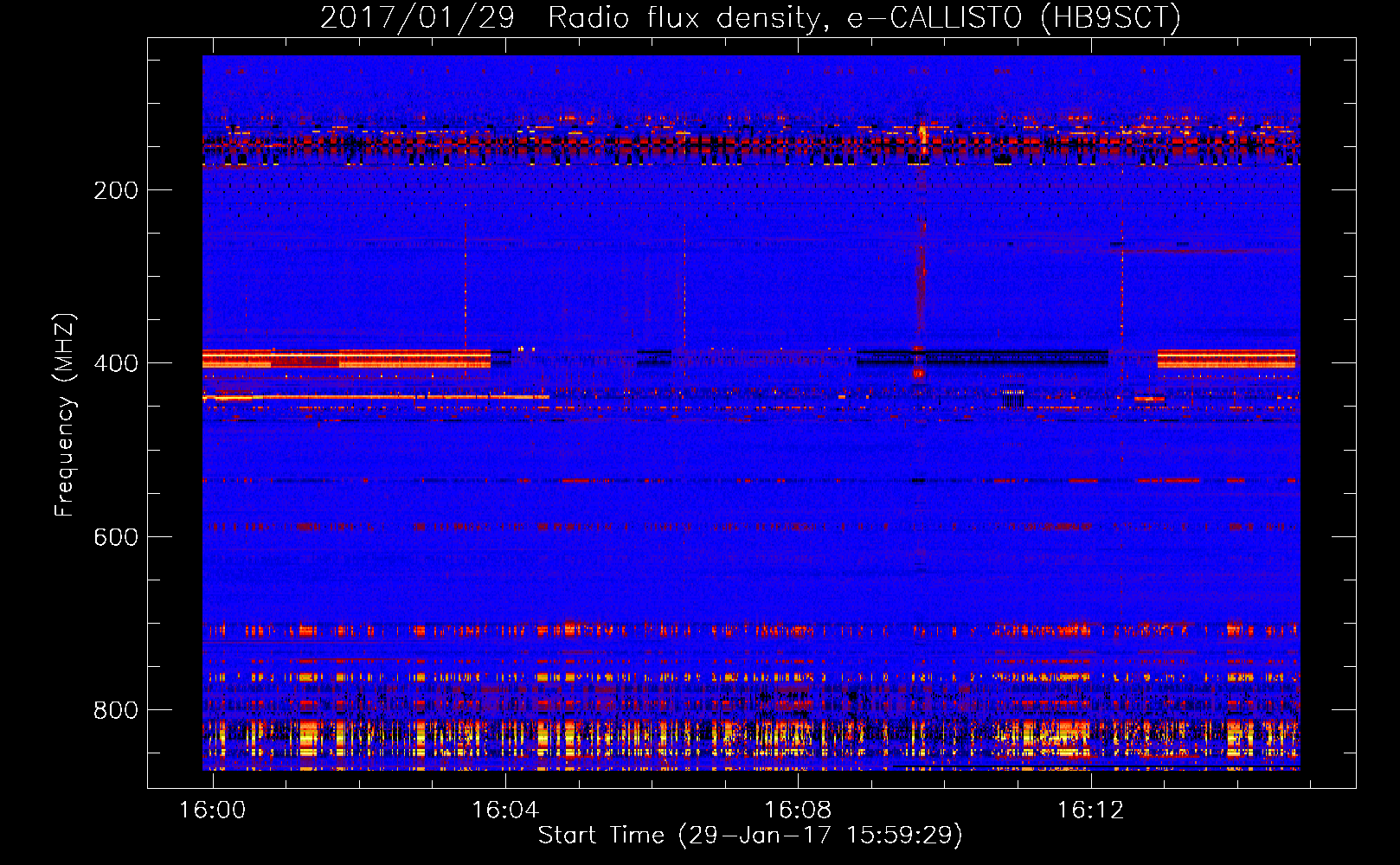This screenshot has height=865, width=1400.
Task: Click the '600' frequency tick label
Action: 116,537
